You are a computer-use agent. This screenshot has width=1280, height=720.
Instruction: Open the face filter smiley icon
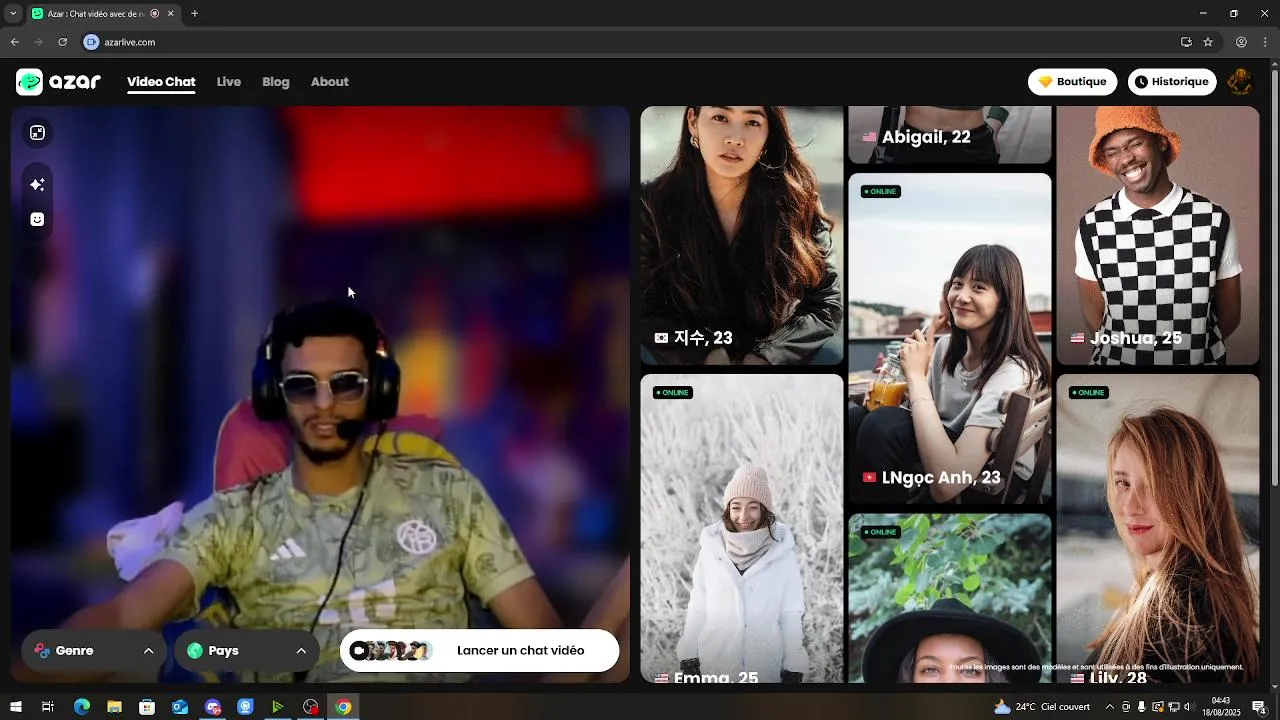click(37, 219)
